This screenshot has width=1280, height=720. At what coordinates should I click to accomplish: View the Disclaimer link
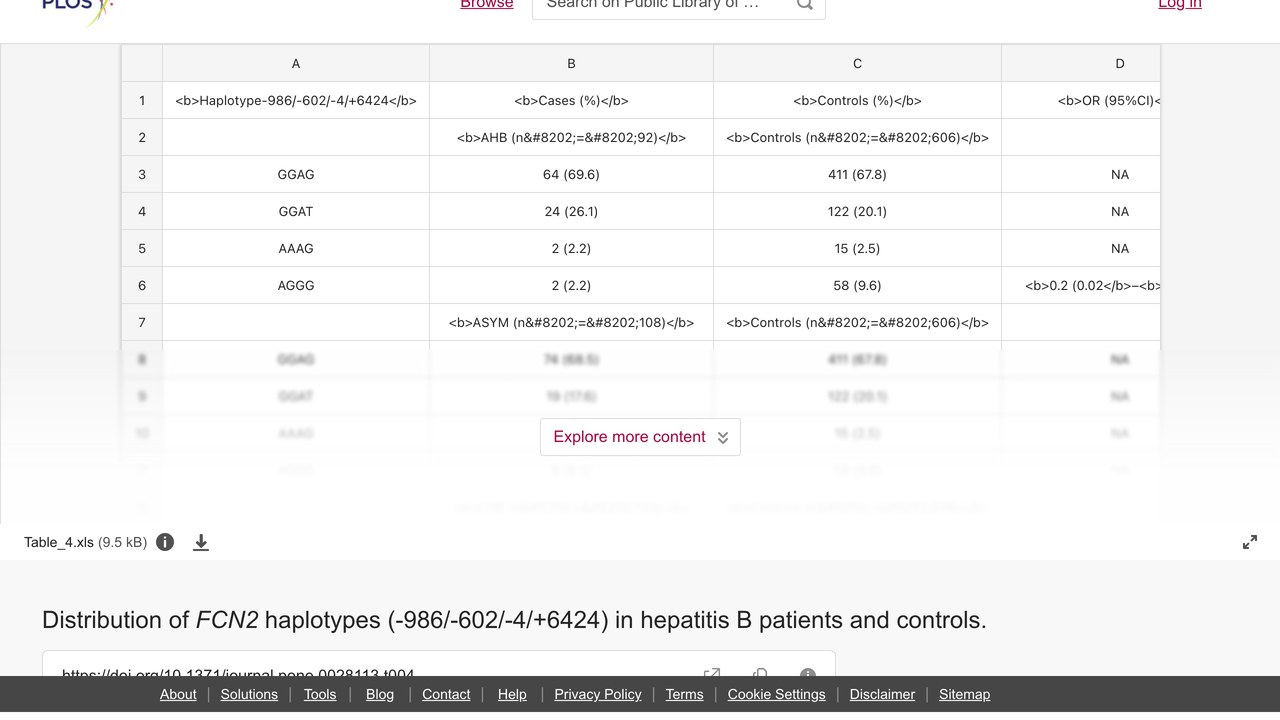tap(882, 694)
